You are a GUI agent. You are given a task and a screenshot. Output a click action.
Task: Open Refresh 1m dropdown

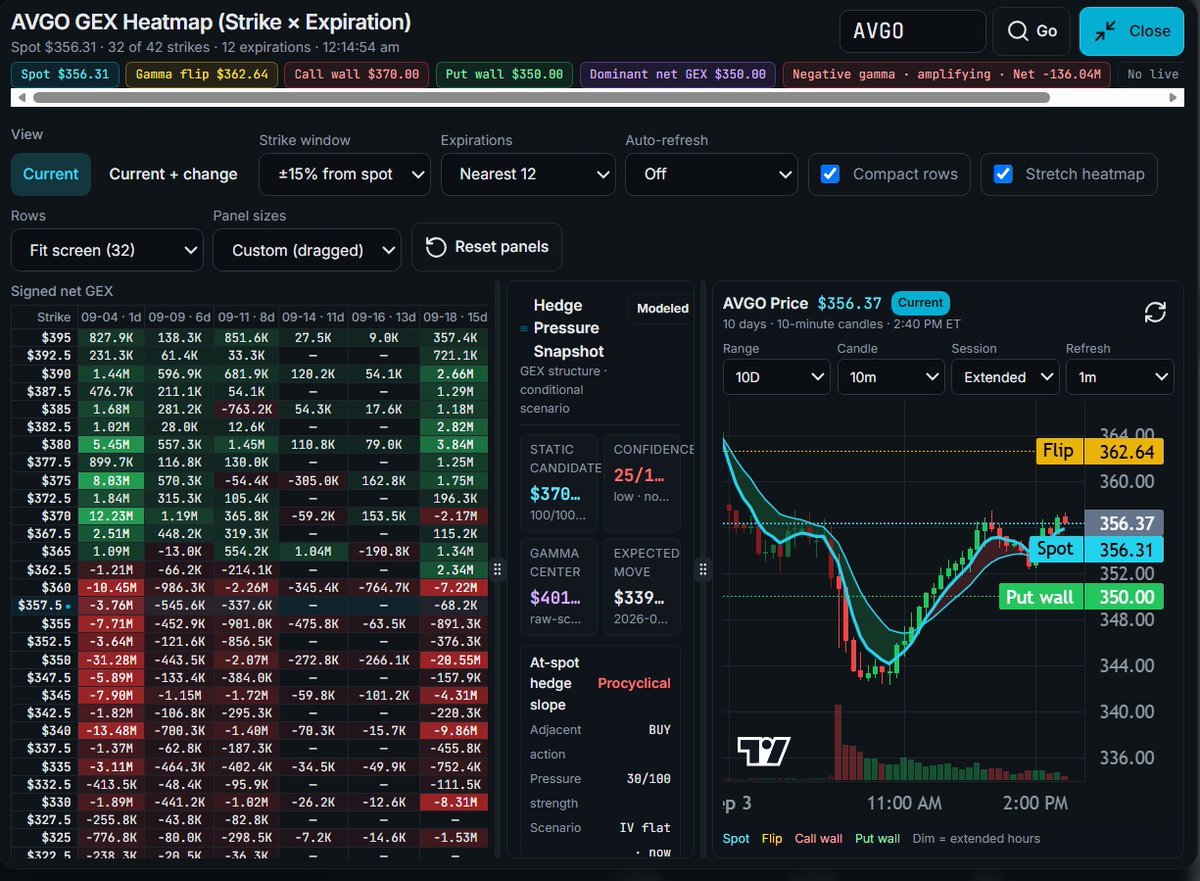[1119, 377]
